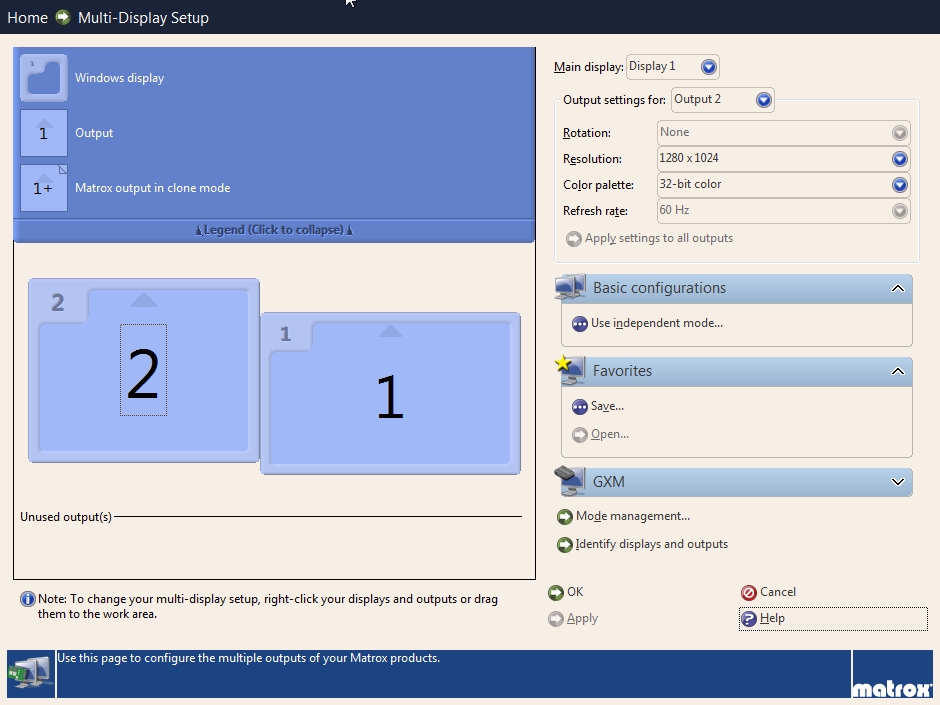Viewport: 940px width, 705px height.
Task: Click the Help question mark icon
Action: pos(749,619)
